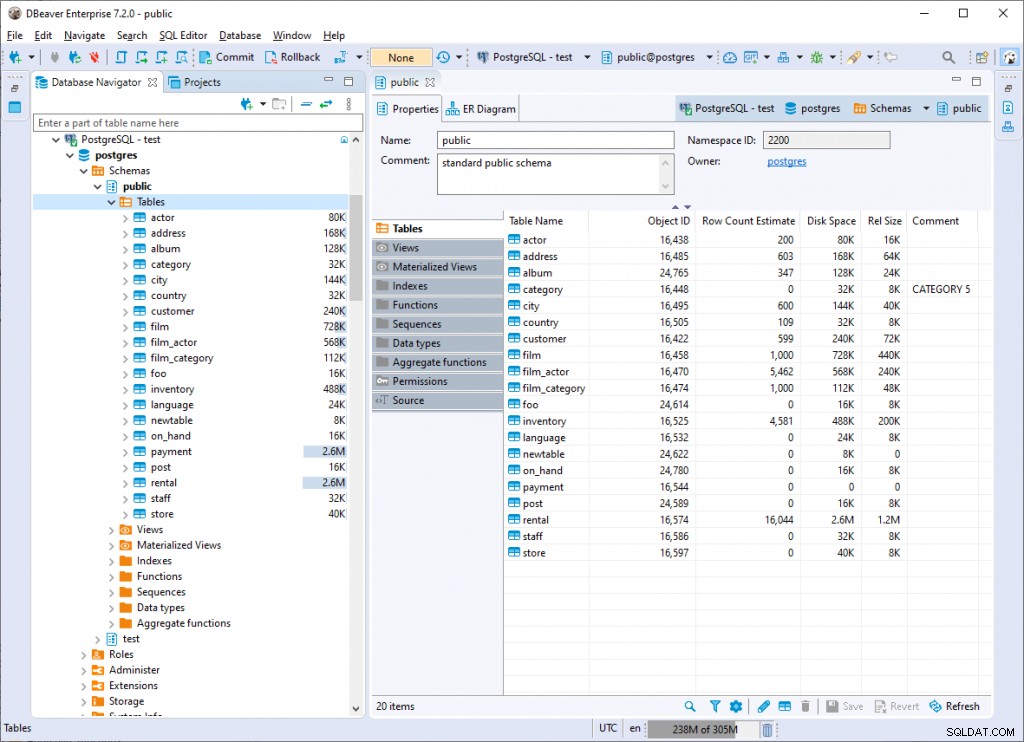Close the public editor tab
Screen dimensions: 1024x742
point(430,82)
